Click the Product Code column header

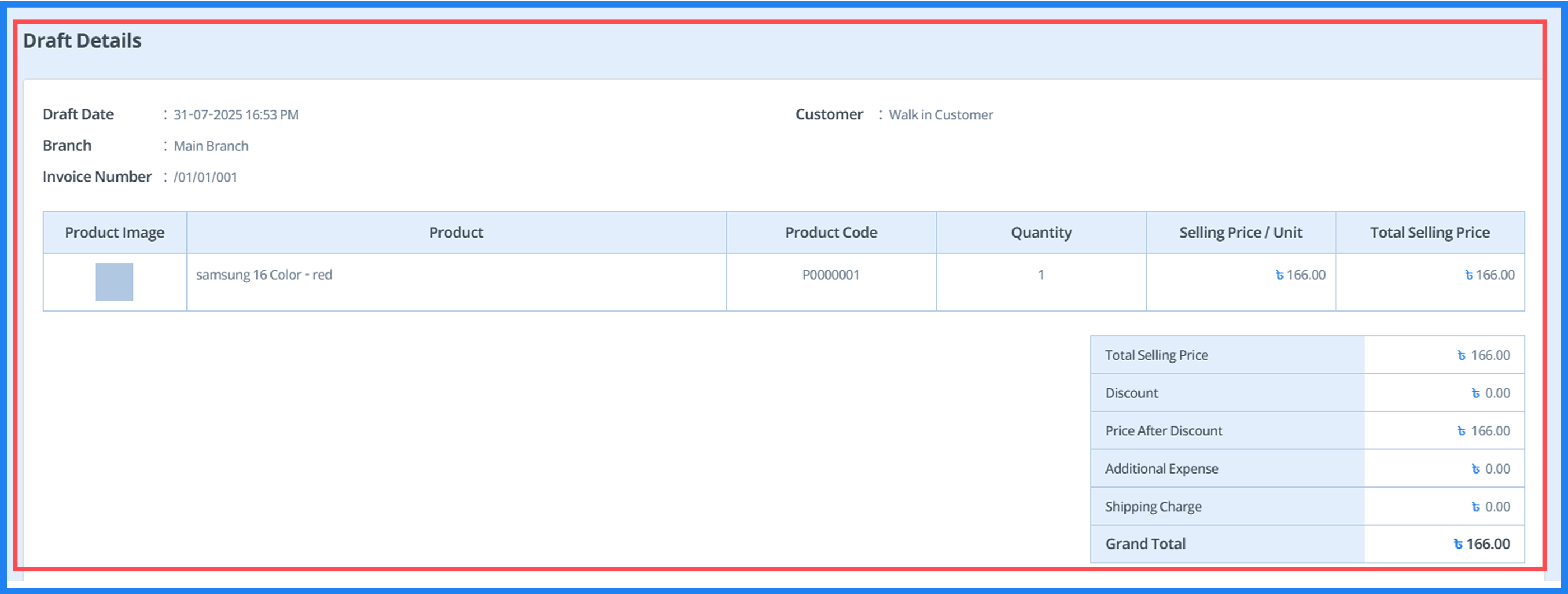tap(831, 232)
